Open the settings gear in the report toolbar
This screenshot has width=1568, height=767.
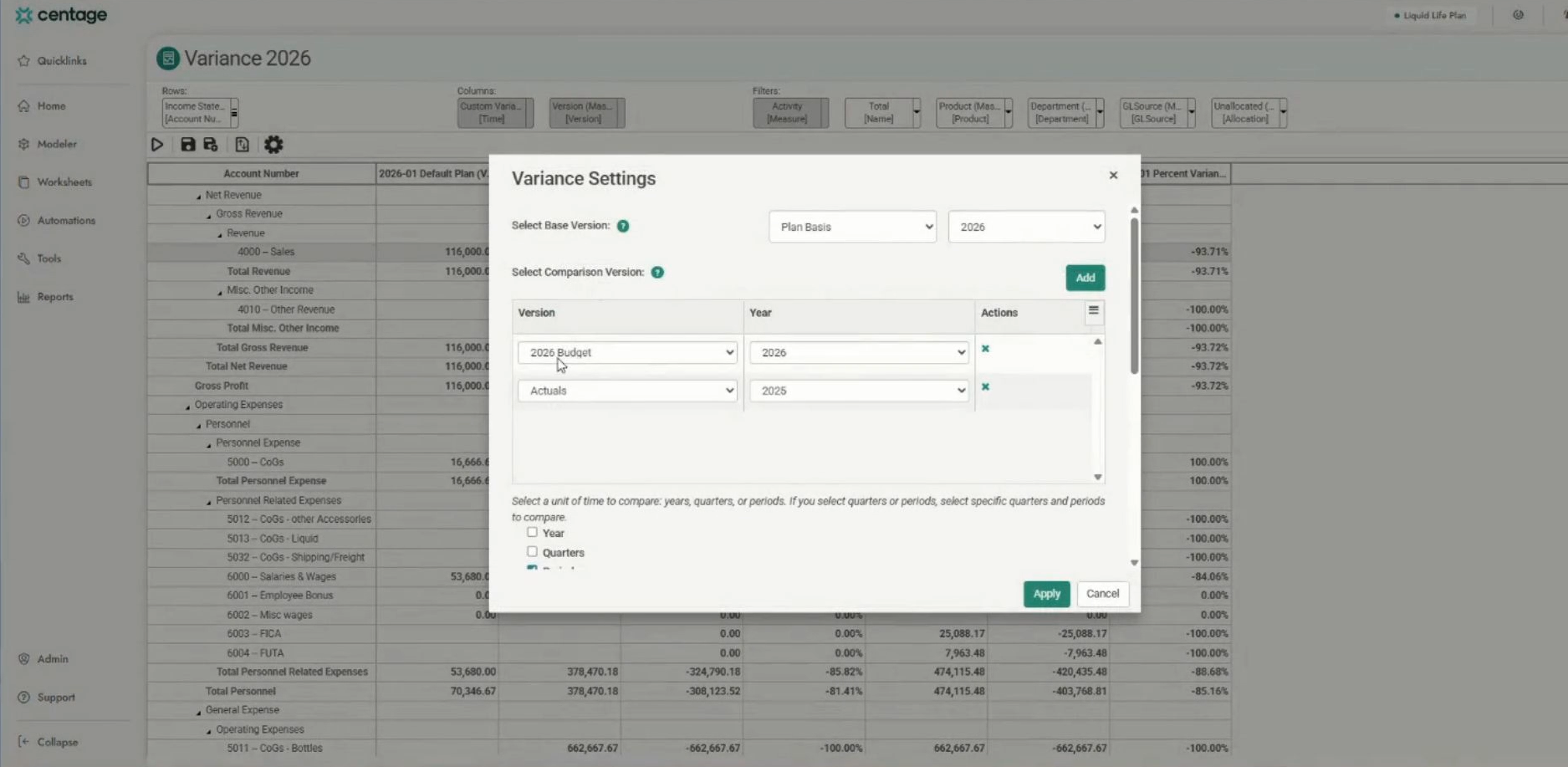(x=273, y=145)
